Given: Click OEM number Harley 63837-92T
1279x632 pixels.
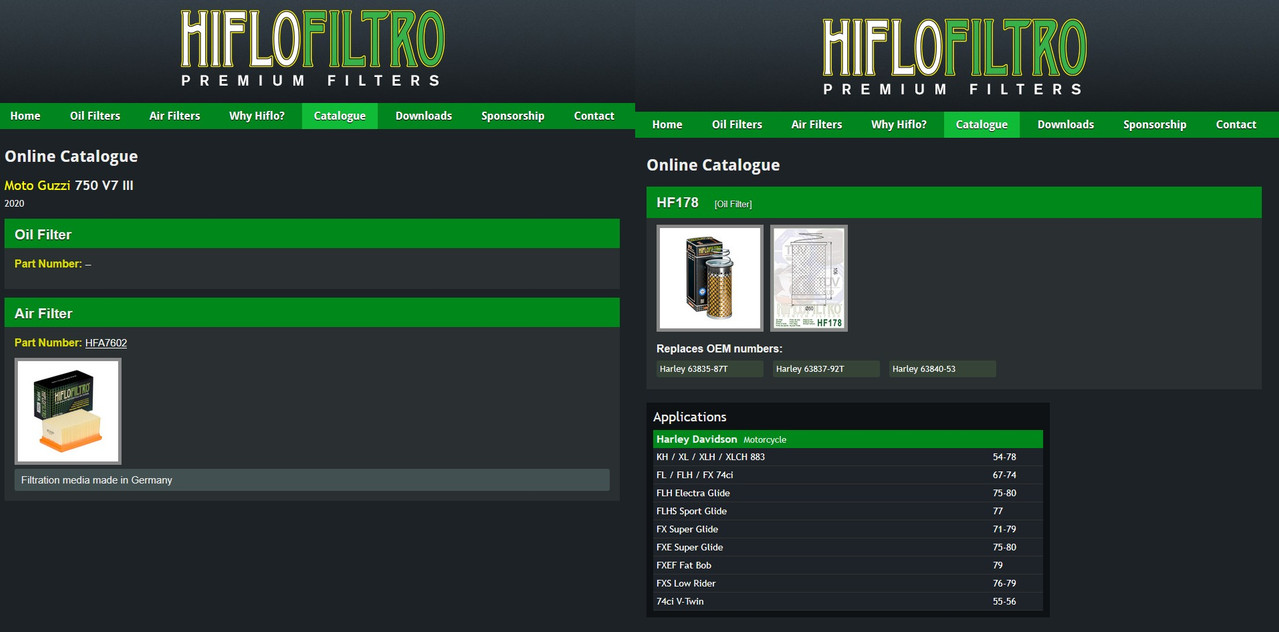Looking at the screenshot, I should [x=826, y=369].
